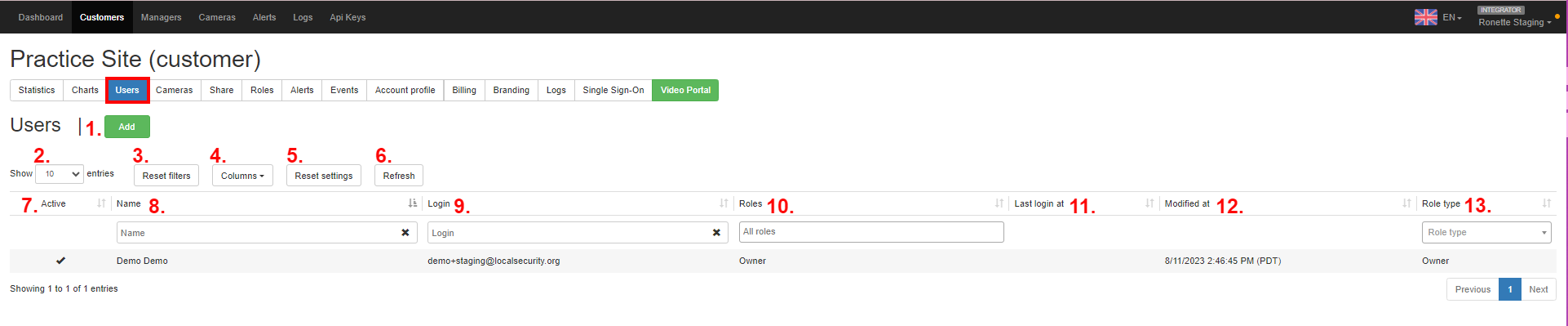Clear the Name filter with X icon

click(405, 233)
